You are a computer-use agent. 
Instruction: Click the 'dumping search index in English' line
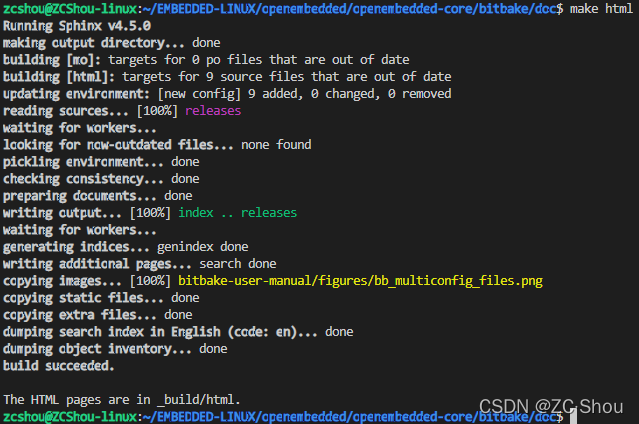(178, 332)
